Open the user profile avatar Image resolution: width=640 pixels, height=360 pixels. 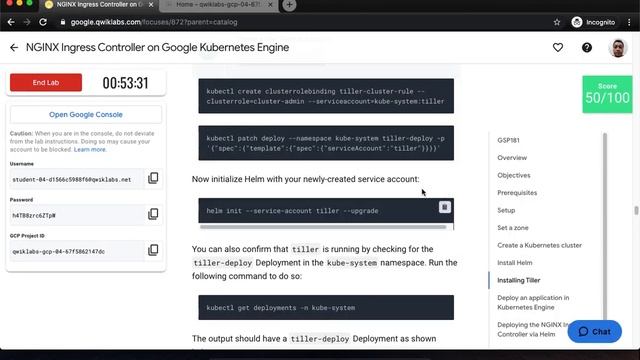(618, 48)
